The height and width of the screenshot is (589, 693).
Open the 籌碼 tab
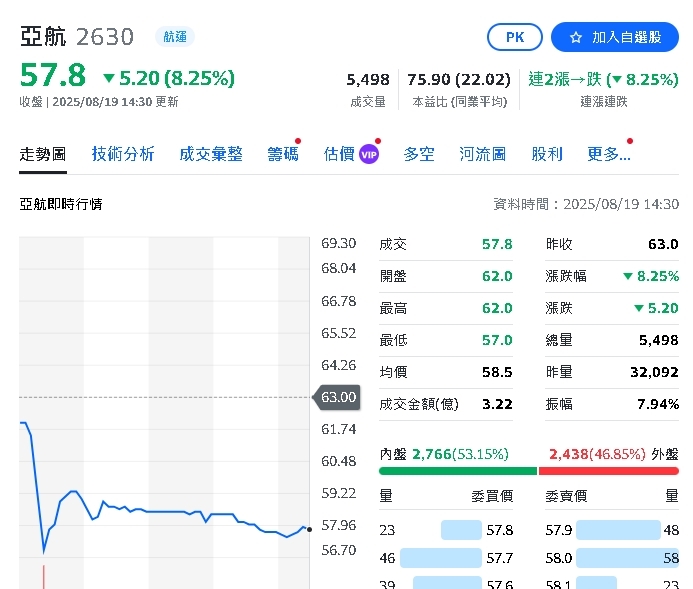[282, 154]
